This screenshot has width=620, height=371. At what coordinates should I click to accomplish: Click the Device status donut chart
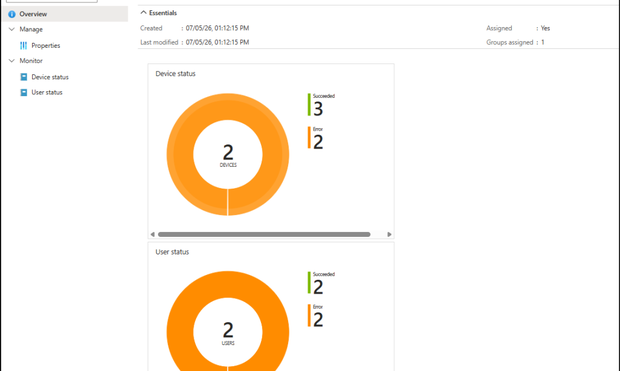(x=228, y=154)
